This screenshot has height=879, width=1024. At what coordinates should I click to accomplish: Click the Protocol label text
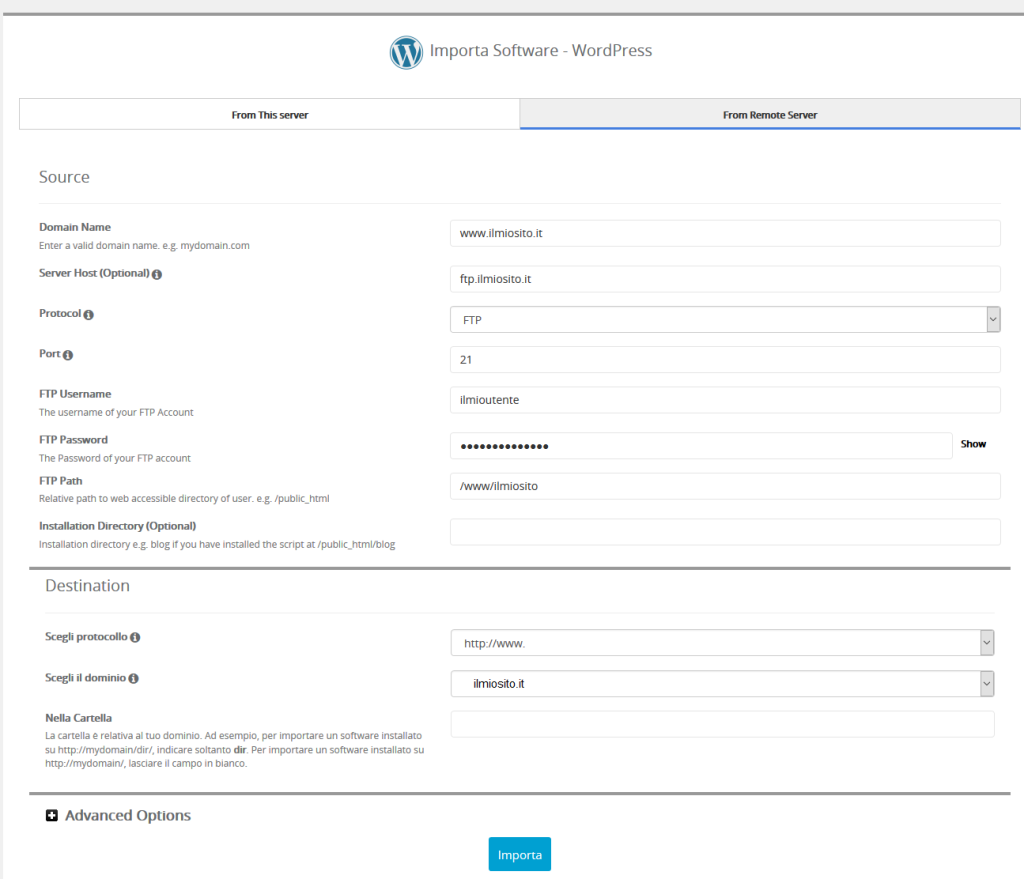coord(60,313)
